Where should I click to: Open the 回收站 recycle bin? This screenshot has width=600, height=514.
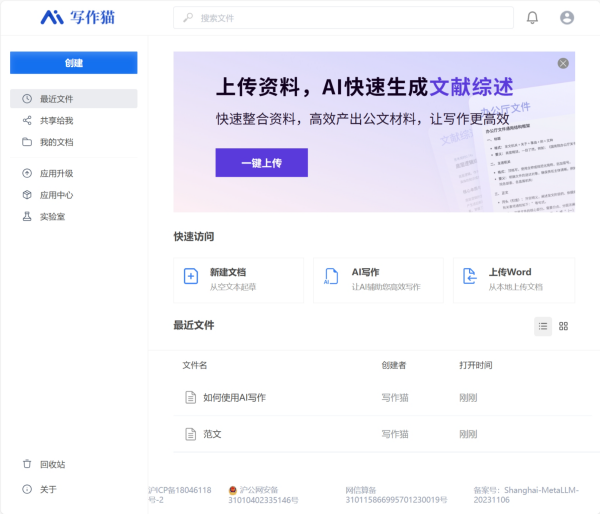pyautogui.click(x=52, y=464)
